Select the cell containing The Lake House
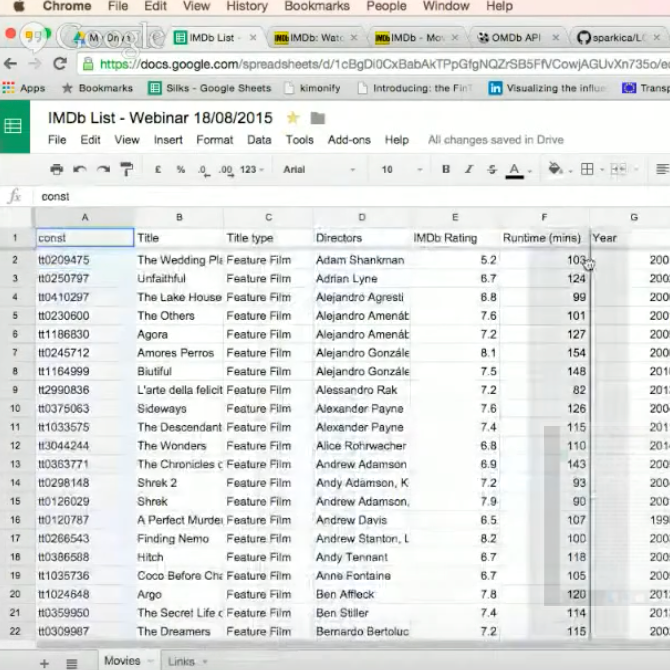Screen dimensions: 670x670 179,297
